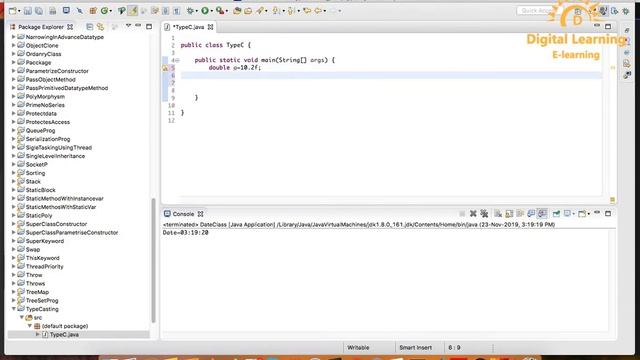Close the Console view tab

coord(200,214)
